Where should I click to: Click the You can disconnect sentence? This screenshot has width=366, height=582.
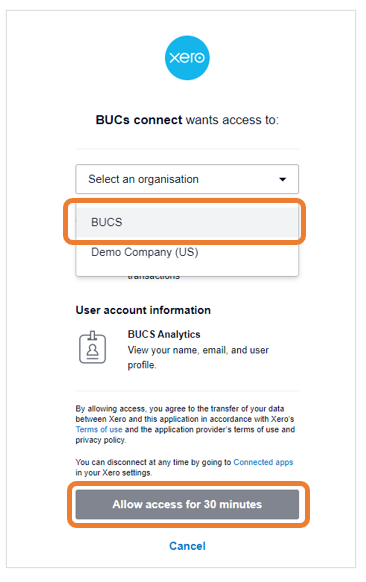click(184, 467)
